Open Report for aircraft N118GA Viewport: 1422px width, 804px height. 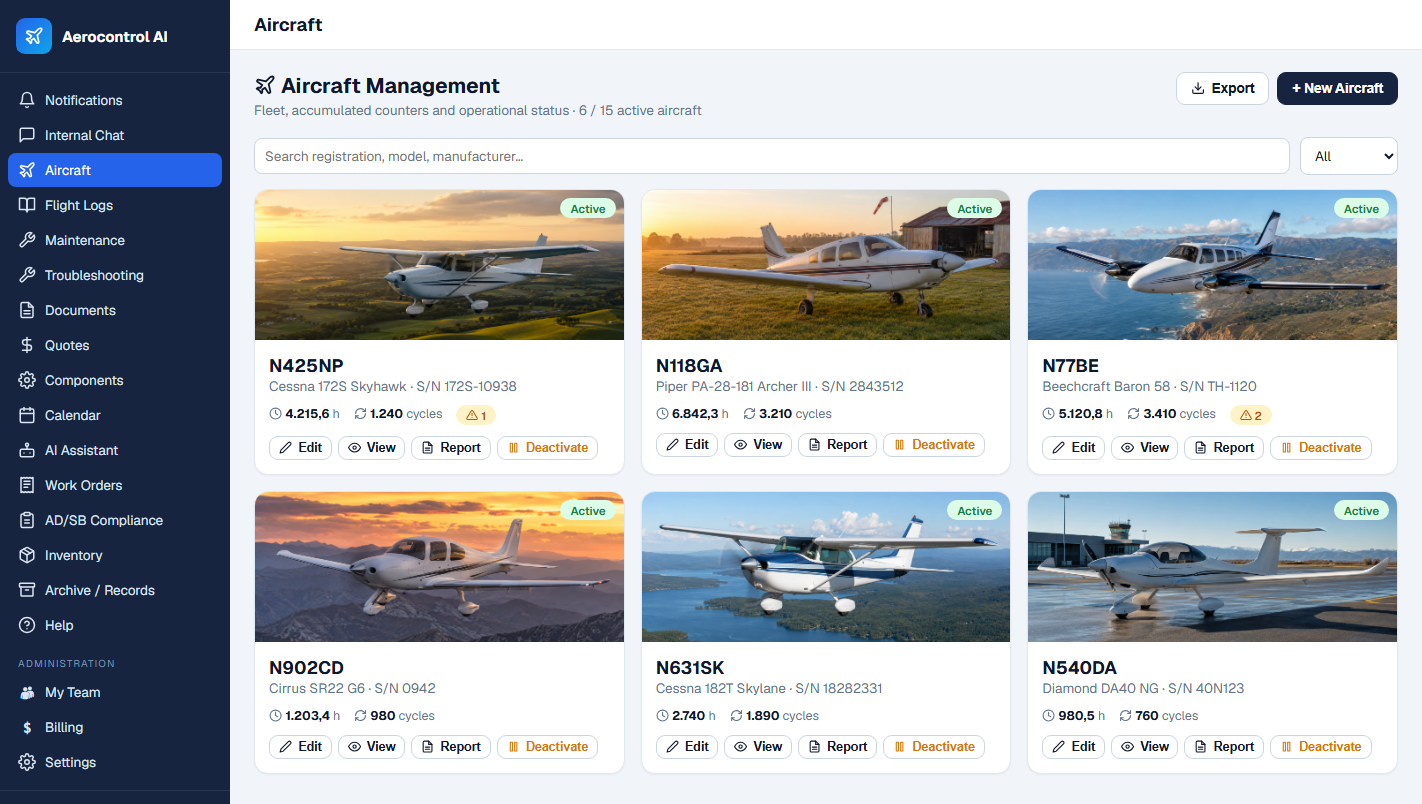pyautogui.click(x=837, y=444)
